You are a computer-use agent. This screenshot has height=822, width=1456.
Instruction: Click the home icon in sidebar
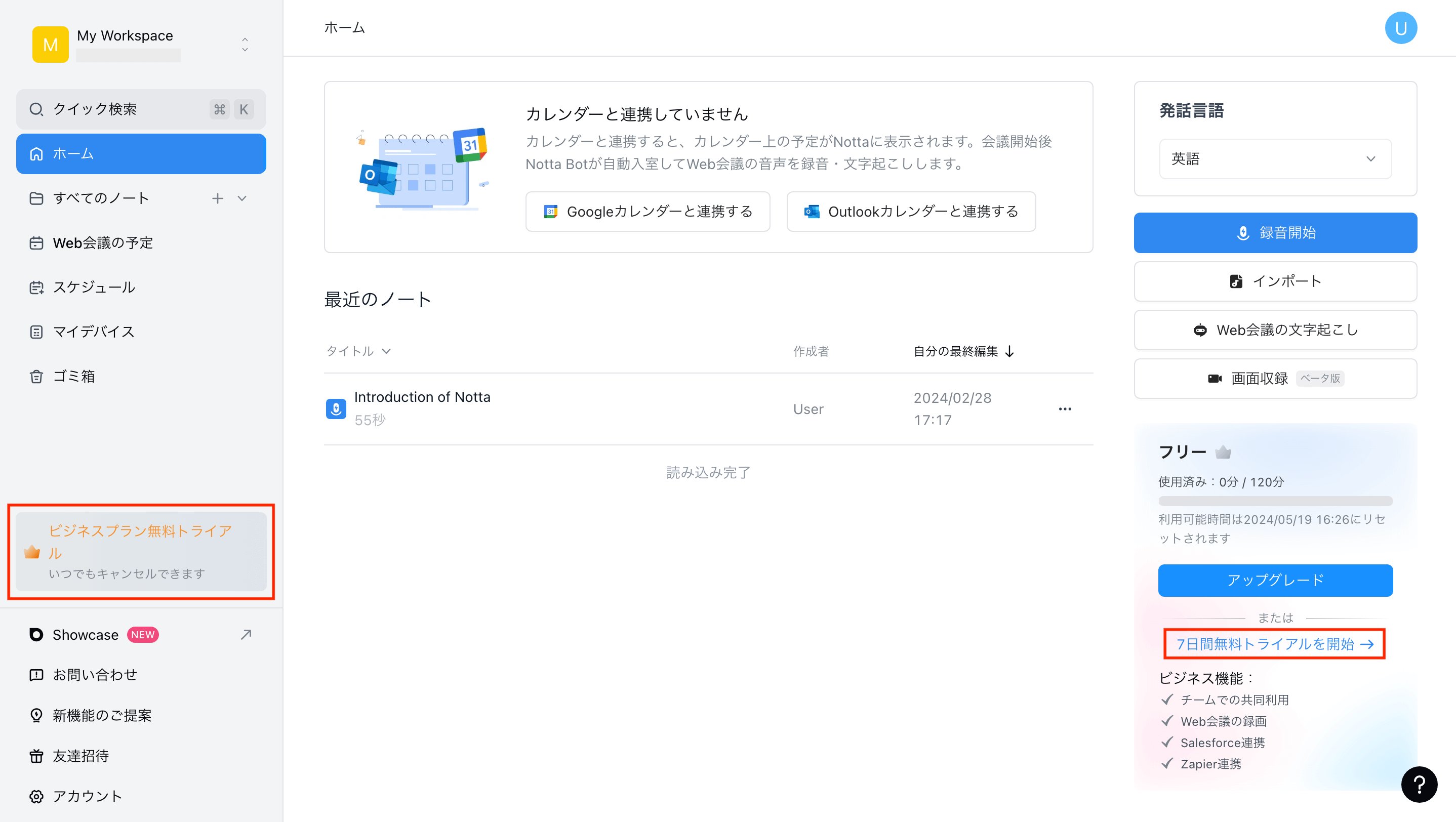tap(36, 154)
